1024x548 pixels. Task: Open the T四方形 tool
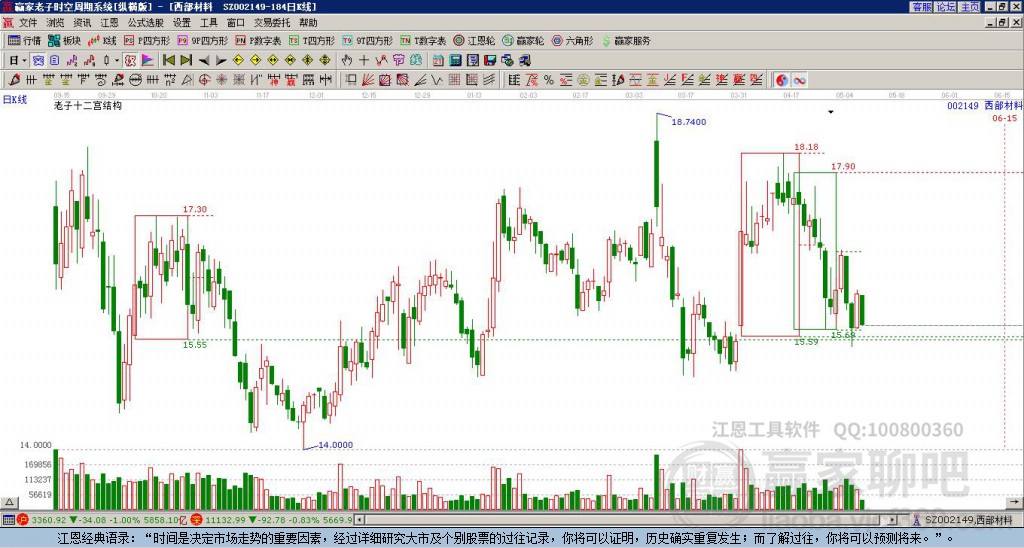tap(312, 40)
